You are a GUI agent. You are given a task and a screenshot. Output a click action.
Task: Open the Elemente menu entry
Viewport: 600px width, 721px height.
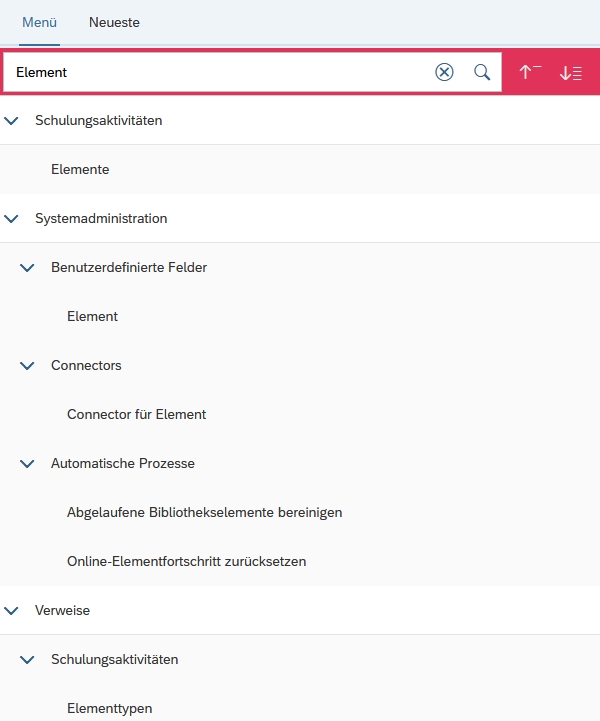[x=80, y=169]
